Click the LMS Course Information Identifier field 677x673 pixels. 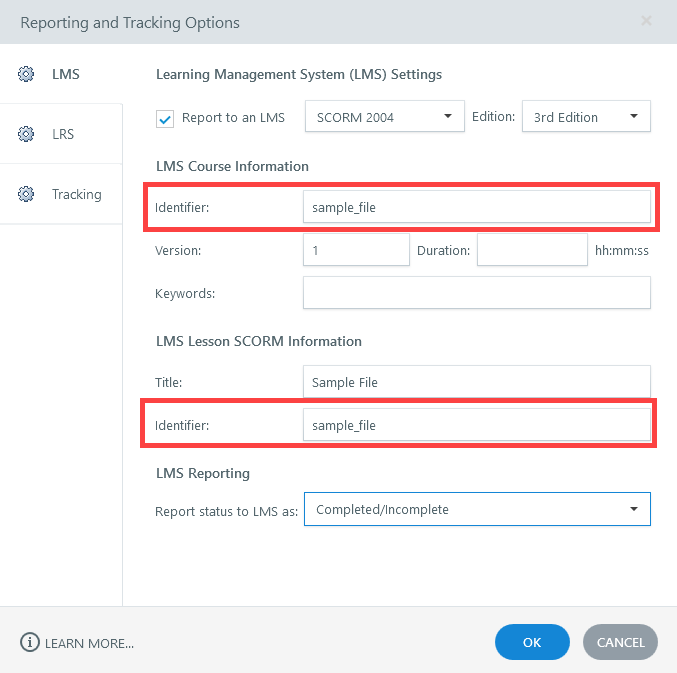pos(476,207)
